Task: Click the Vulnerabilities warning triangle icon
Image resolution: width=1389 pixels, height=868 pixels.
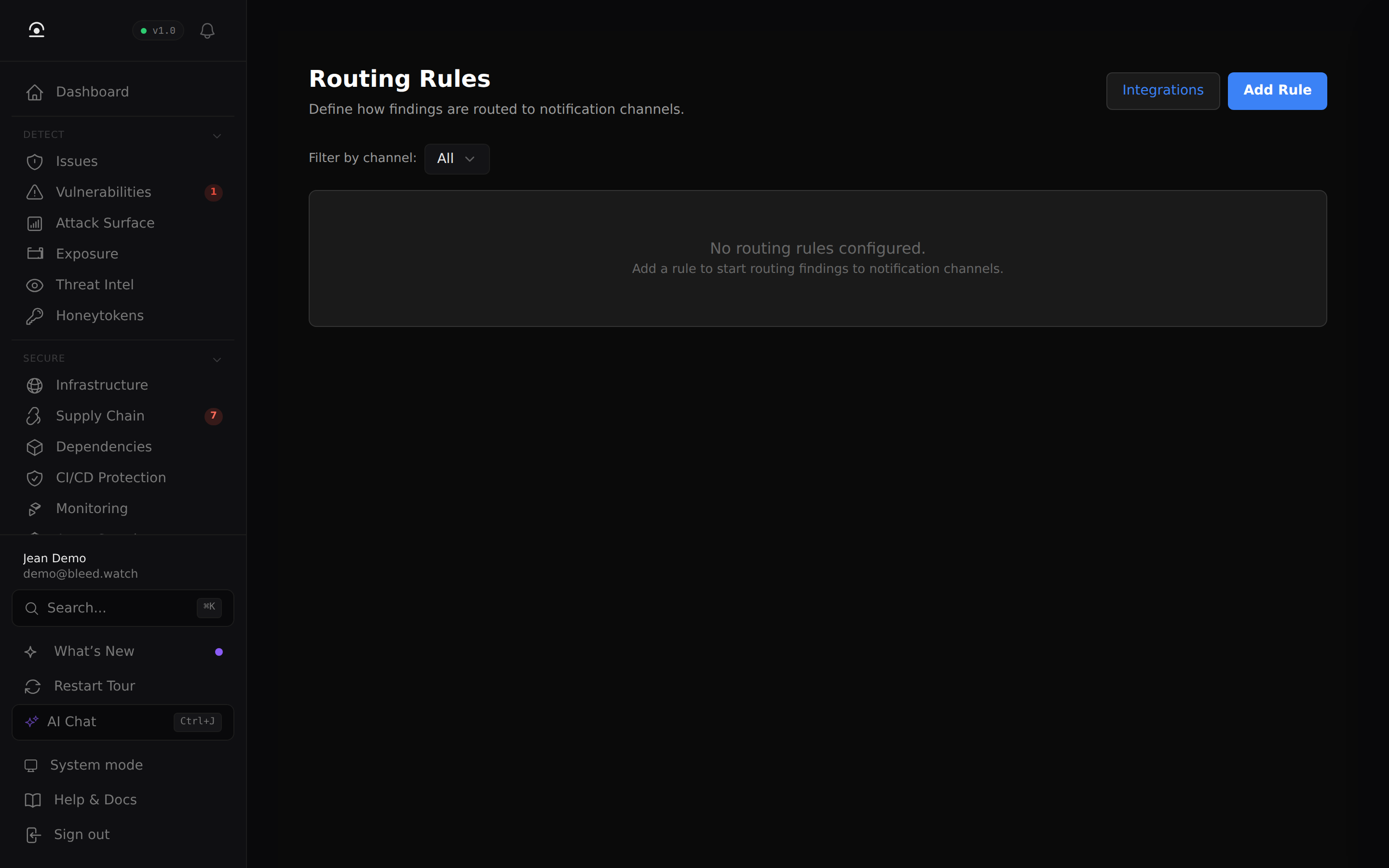Action: (34, 192)
